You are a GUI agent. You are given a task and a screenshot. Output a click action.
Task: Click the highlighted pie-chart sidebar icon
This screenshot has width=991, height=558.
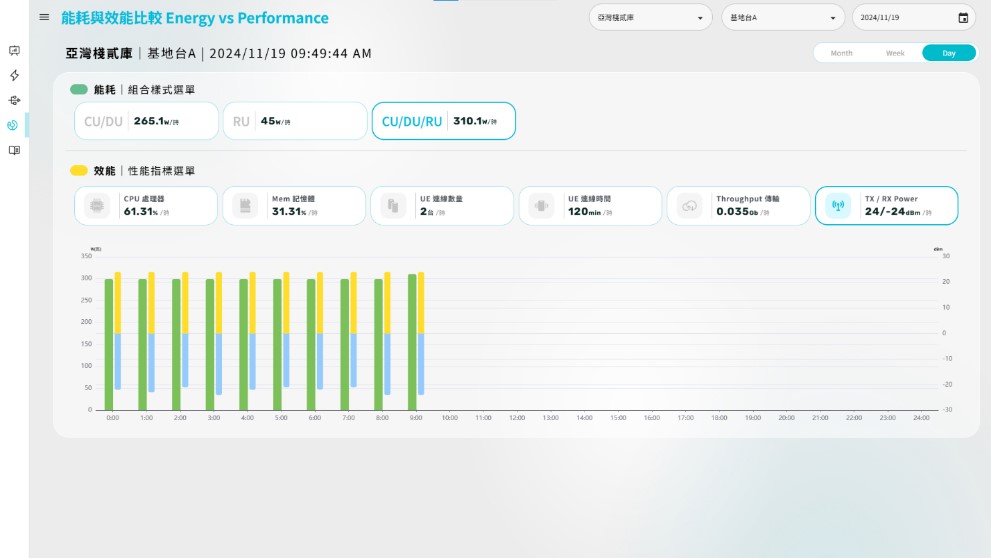(x=13, y=125)
